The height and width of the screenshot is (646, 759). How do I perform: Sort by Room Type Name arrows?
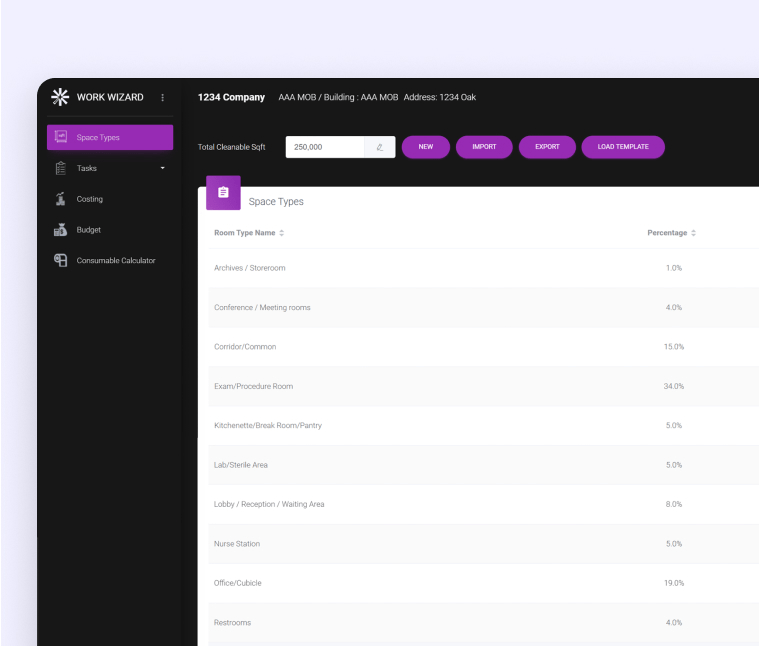pyautogui.click(x=281, y=233)
